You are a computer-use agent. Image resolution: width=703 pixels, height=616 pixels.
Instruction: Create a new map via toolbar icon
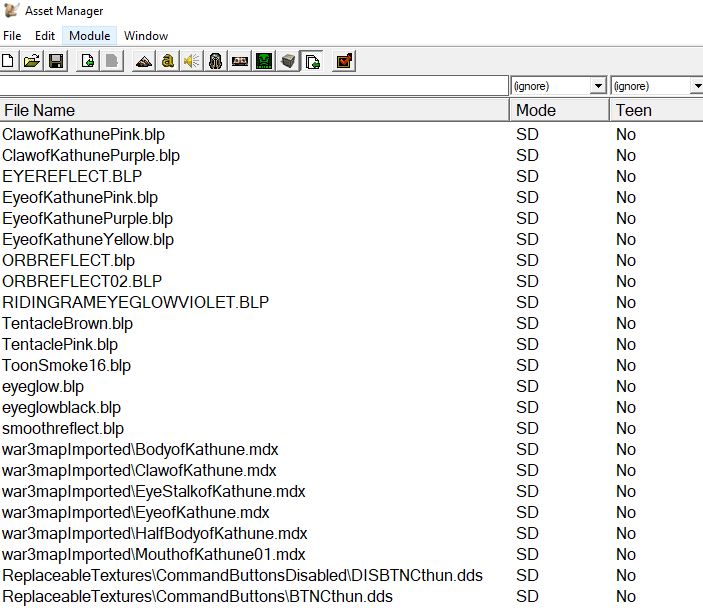point(8,61)
